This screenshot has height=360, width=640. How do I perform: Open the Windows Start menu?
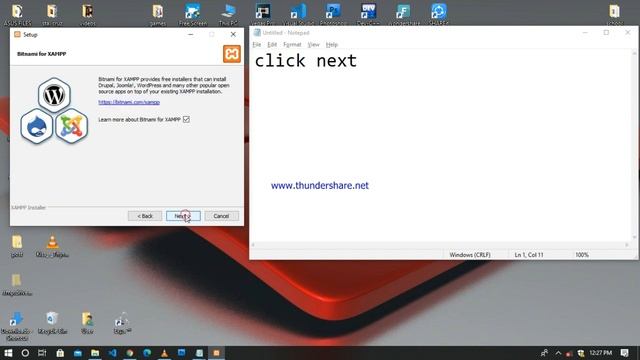pyautogui.click(x=8, y=353)
